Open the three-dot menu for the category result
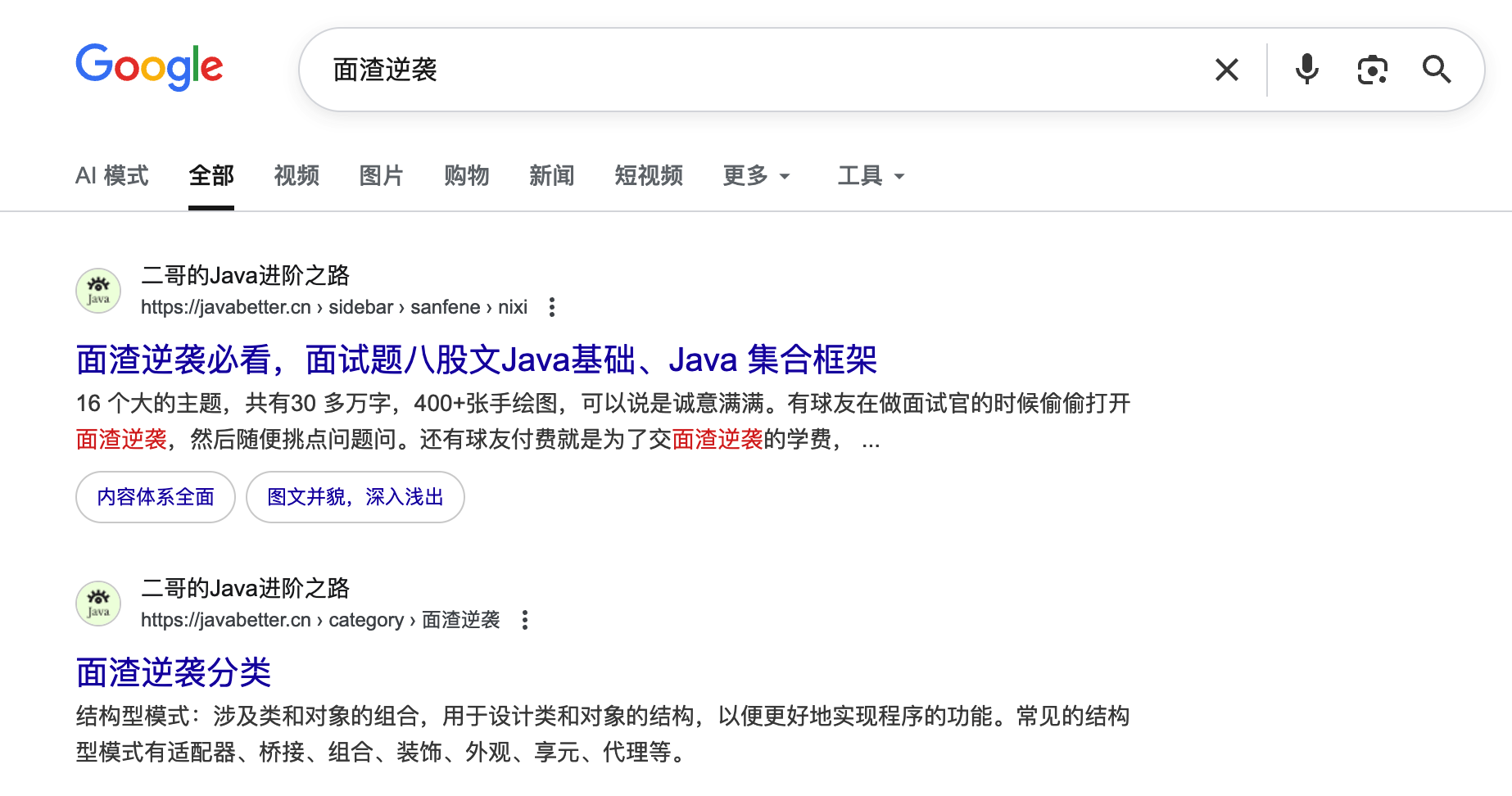The height and width of the screenshot is (796, 1512). pos(525,620)
